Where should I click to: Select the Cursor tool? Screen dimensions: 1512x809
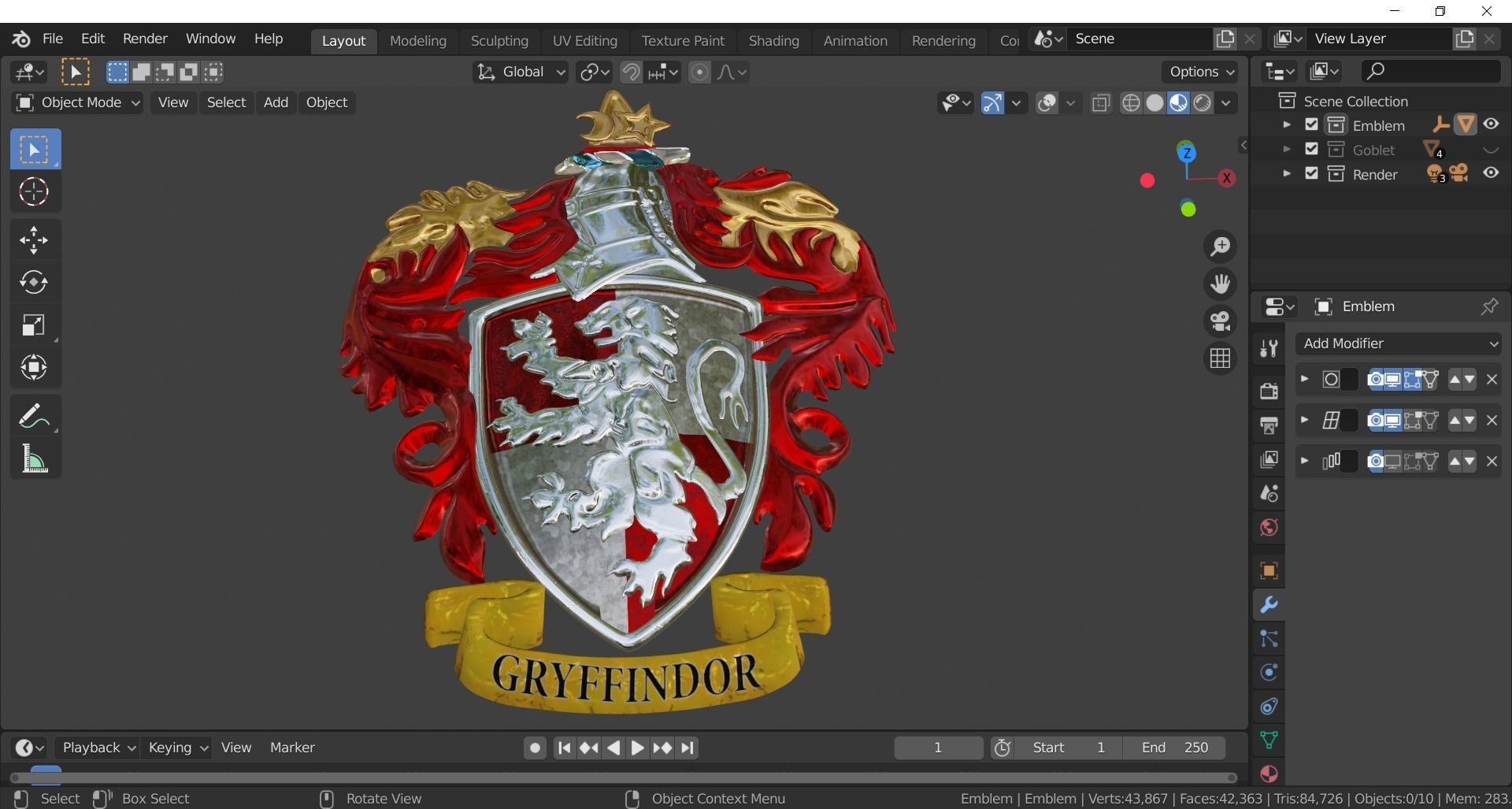pos(35,191)
